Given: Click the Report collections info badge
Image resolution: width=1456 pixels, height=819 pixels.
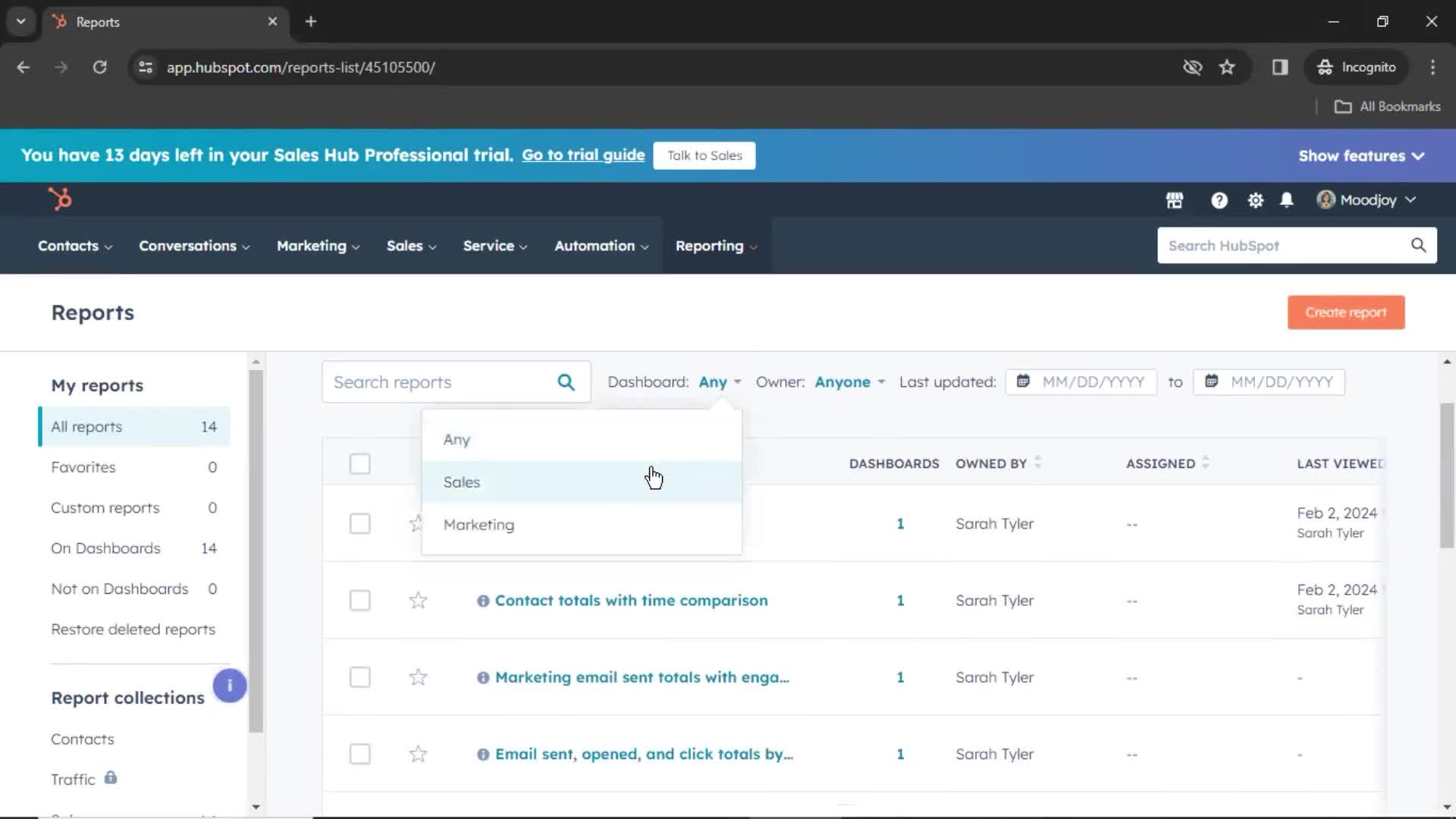Looking at the screenshot, I should [229, 686].
